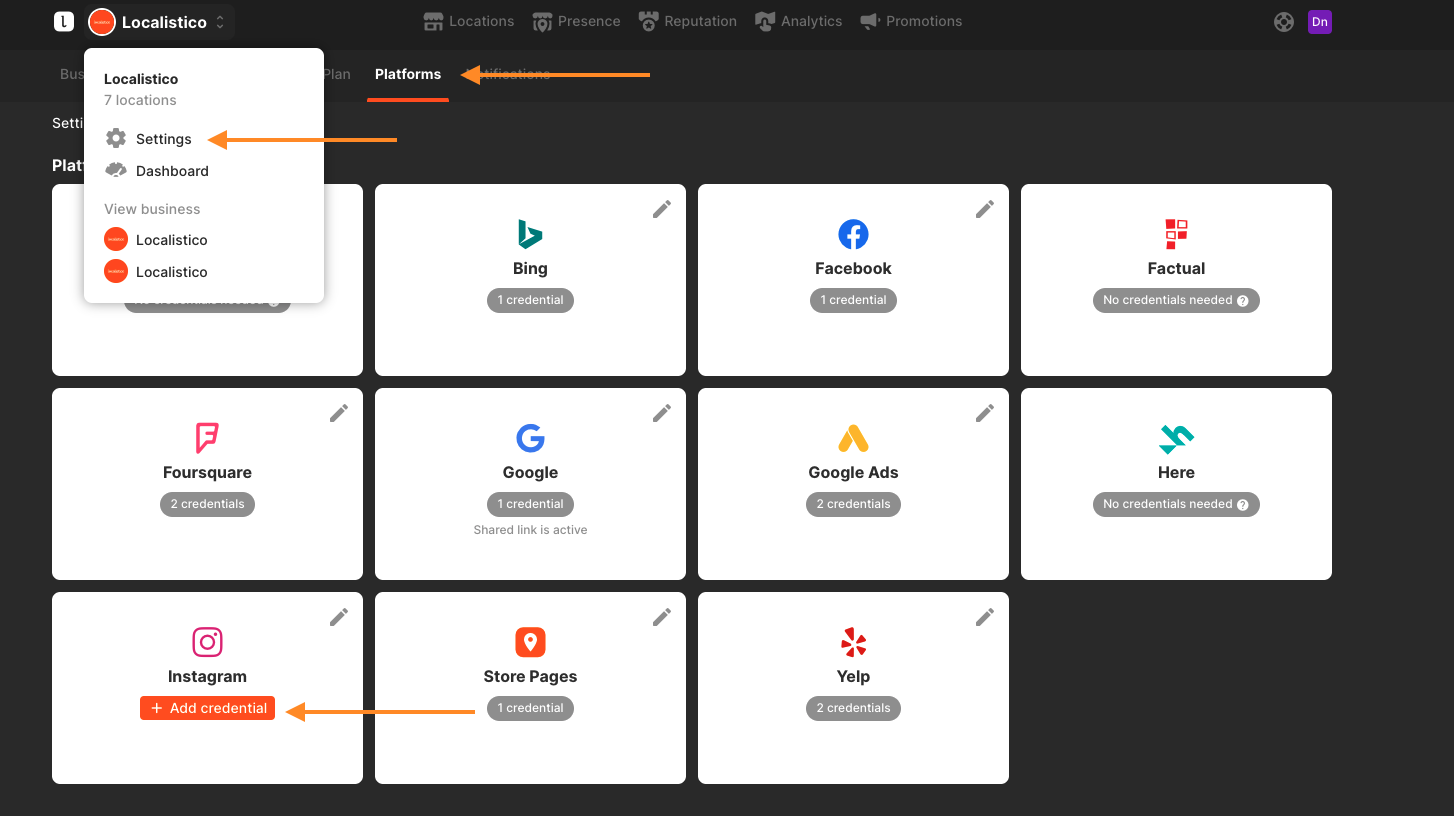
Task: Open the Analytics menu
Action: (798, 21)
